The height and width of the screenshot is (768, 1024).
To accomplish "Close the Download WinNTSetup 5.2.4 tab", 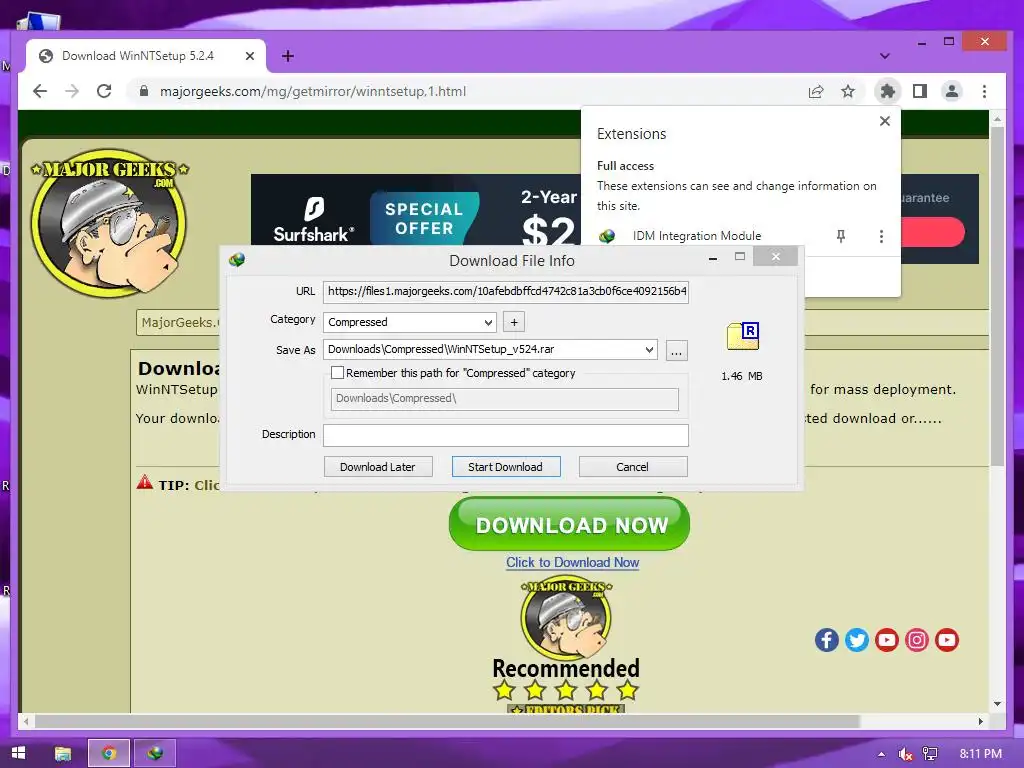I will pyautogui.click(x=249, y=56).
